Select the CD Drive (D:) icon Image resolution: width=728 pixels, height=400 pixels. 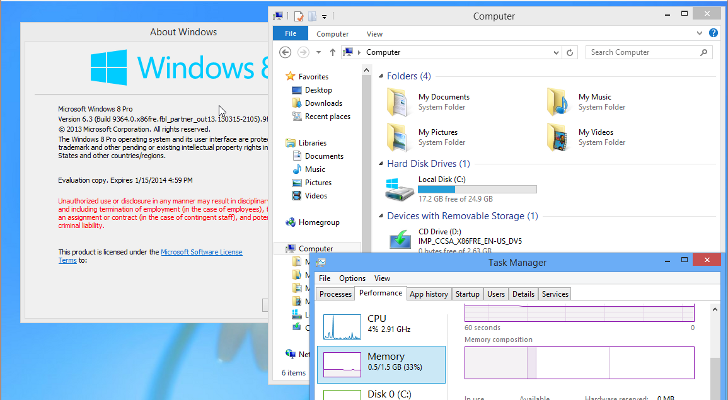pos(399,240)
